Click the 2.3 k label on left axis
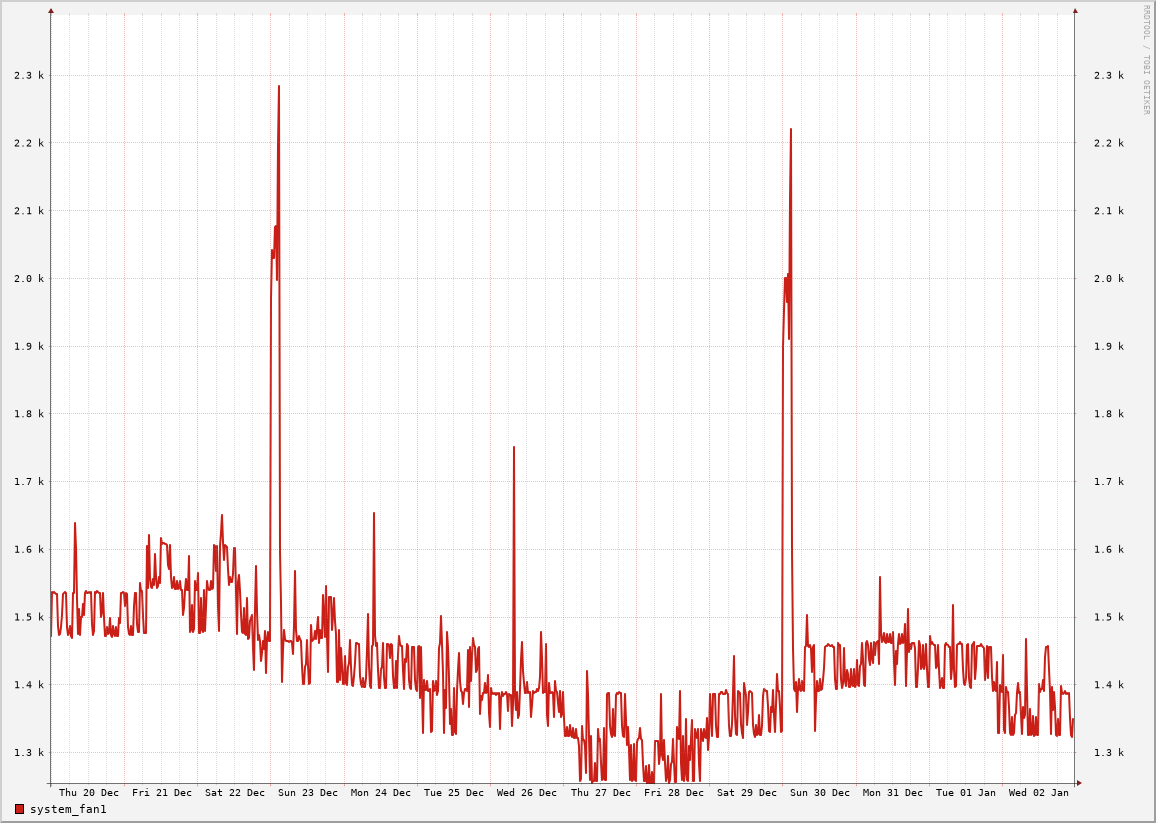Image resolution: width=1156 pixels, height=823 pixels. pos(29,76)
